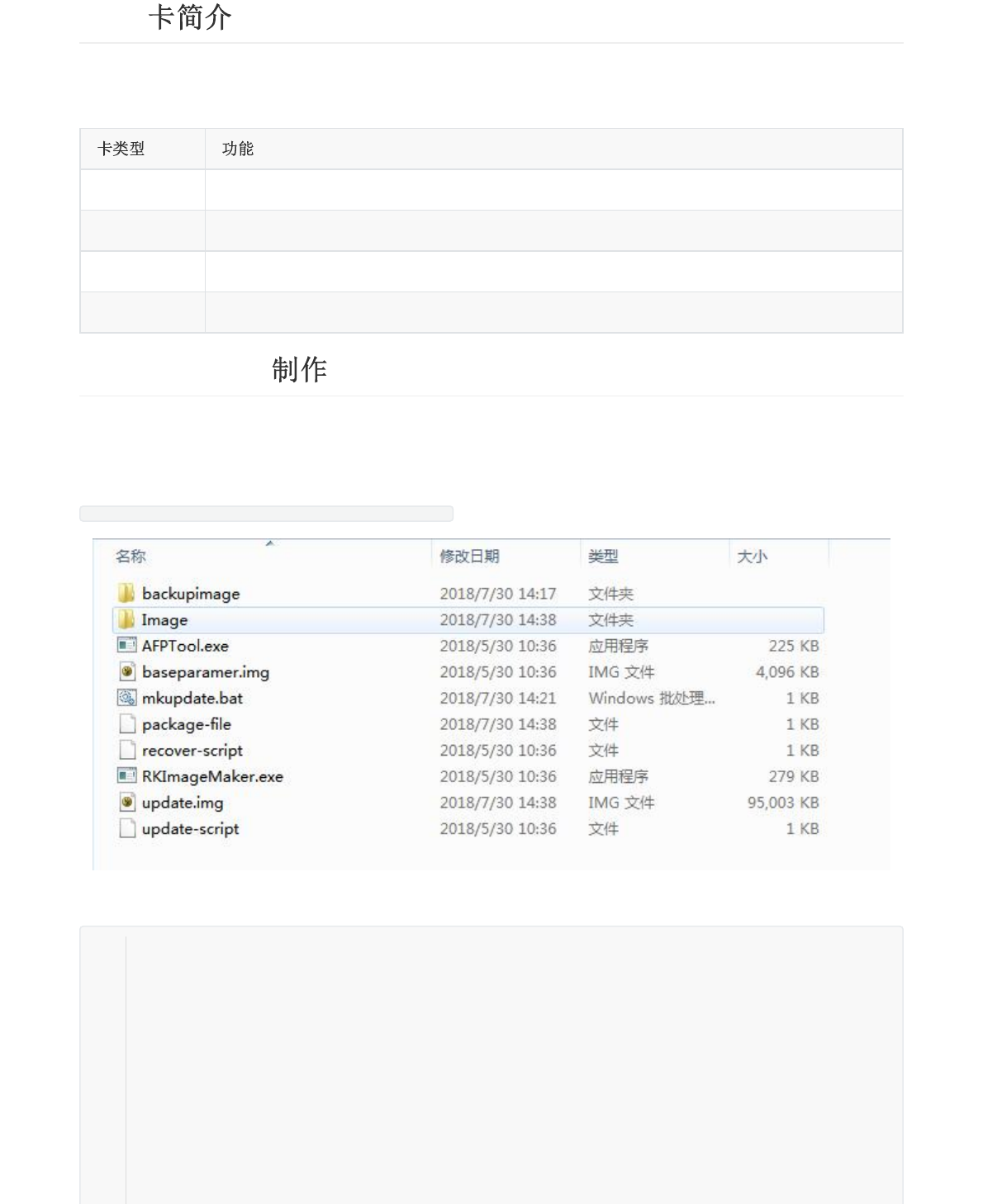
Task: Click the 制作 section heading
Action: [x=300, y=369]
